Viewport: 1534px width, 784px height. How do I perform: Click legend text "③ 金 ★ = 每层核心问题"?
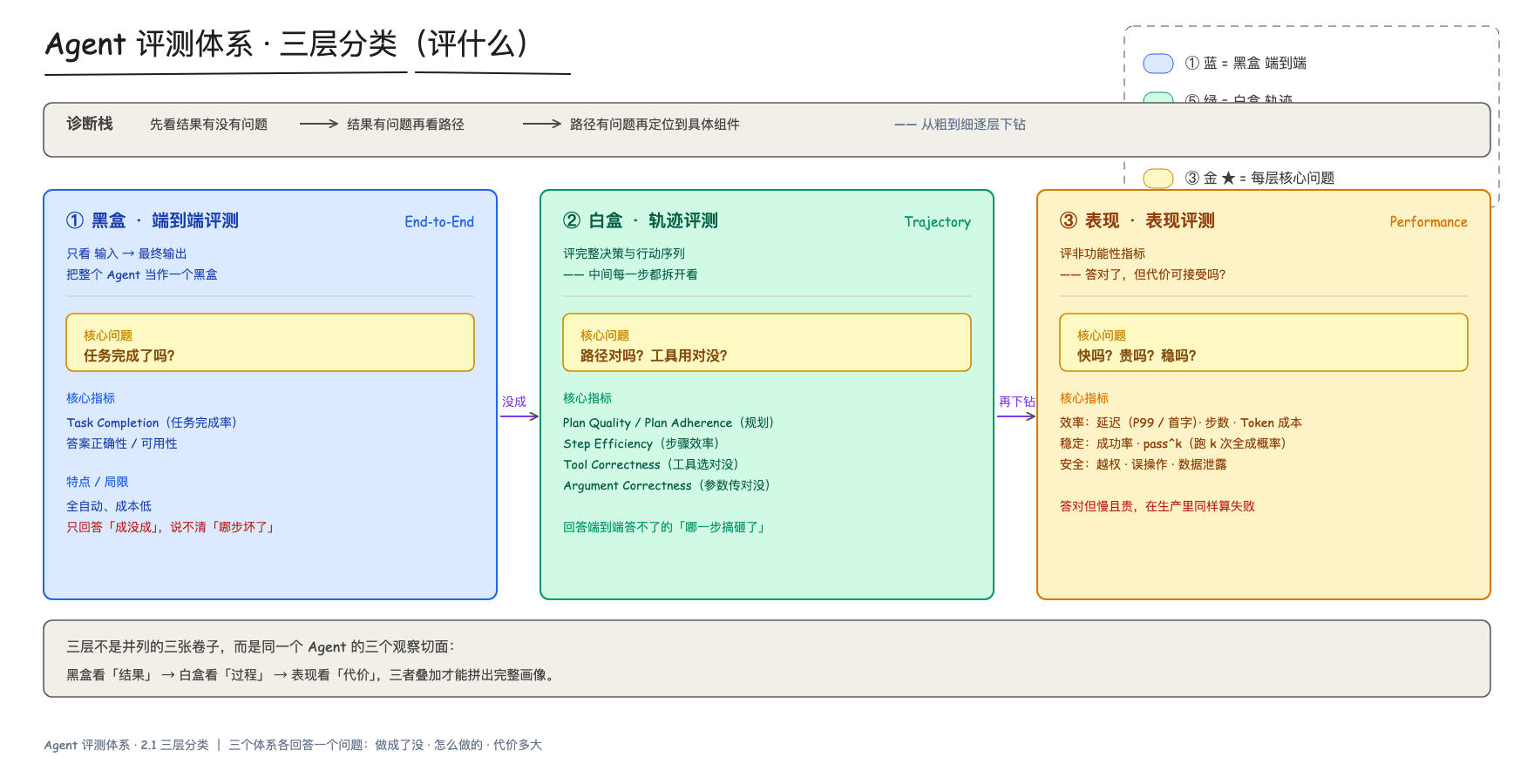(x=1259, y=179)
